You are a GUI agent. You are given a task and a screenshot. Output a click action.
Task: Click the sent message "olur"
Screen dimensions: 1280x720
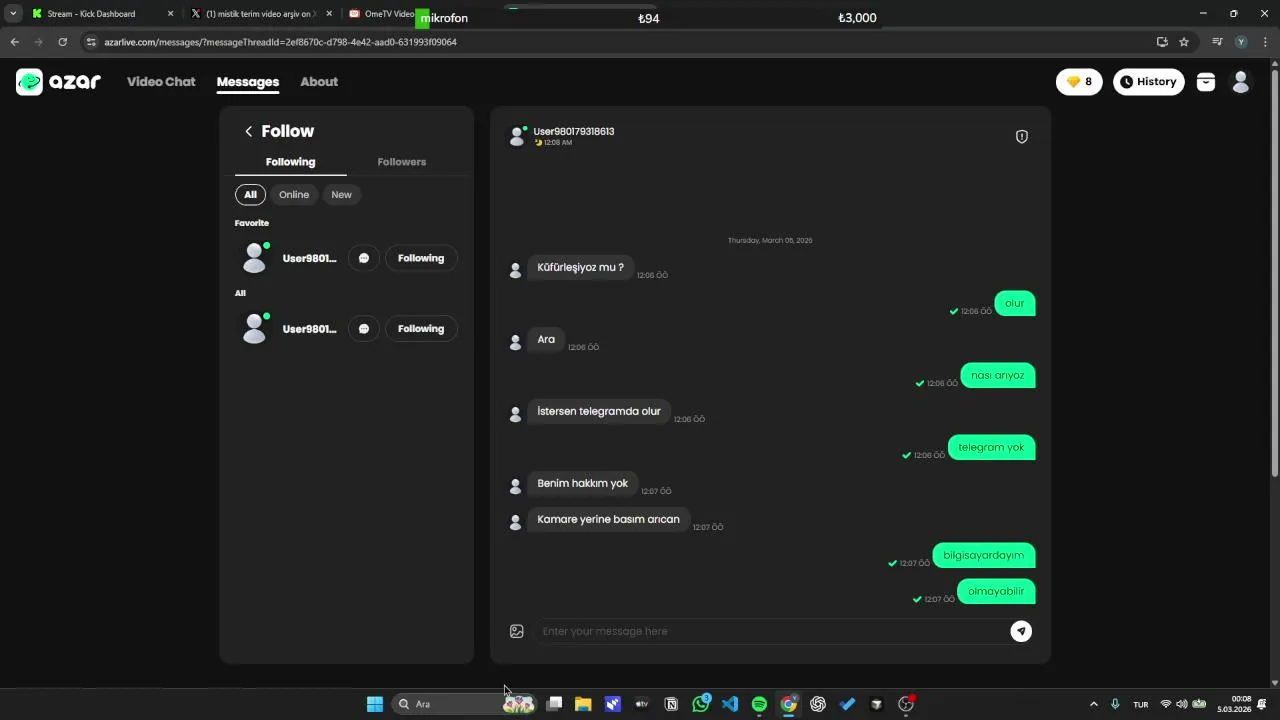(x=1015, y=303)
